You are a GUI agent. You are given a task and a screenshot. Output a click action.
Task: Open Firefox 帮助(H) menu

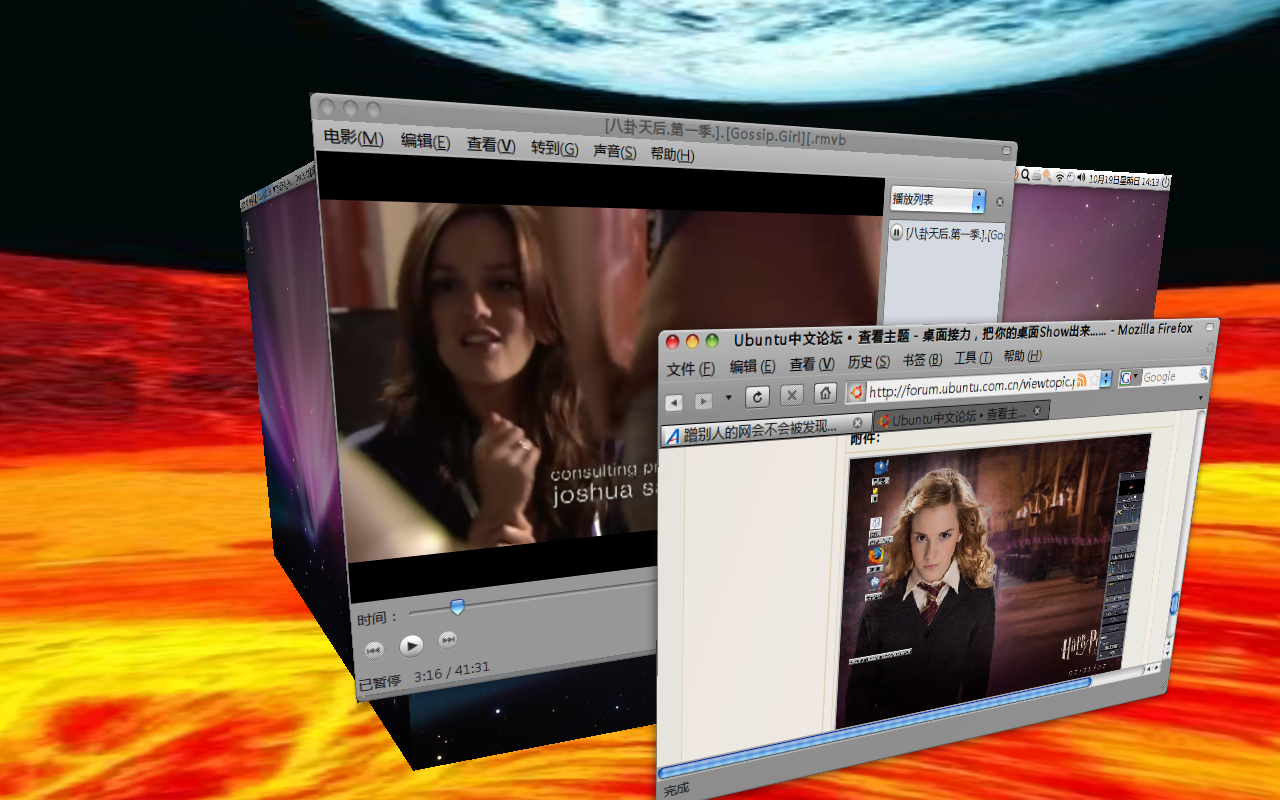tap(1022, 356)
